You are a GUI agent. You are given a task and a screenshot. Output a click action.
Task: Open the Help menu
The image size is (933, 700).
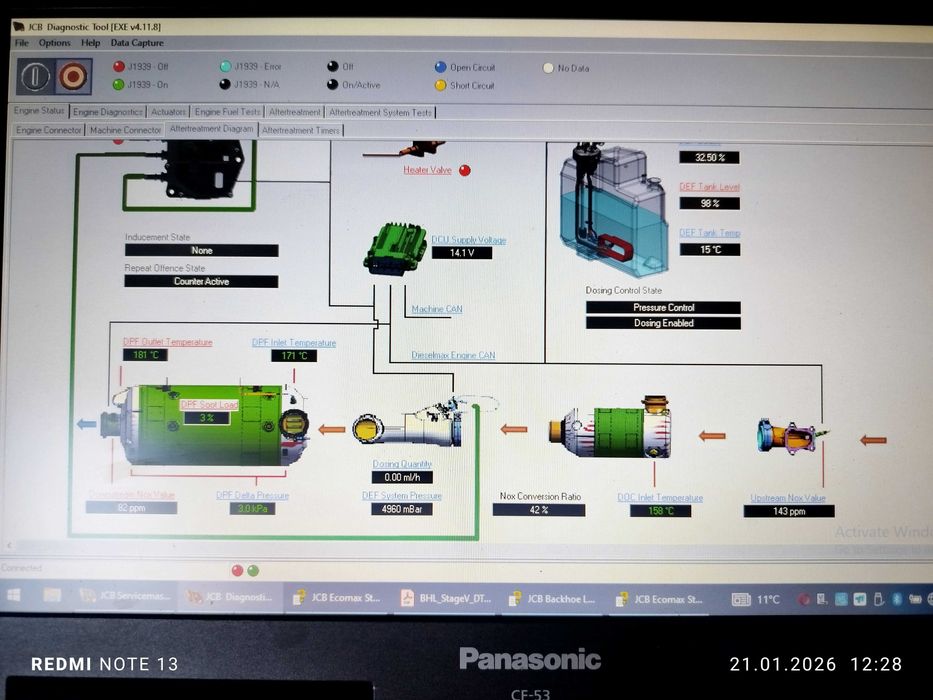click(90, 43)
